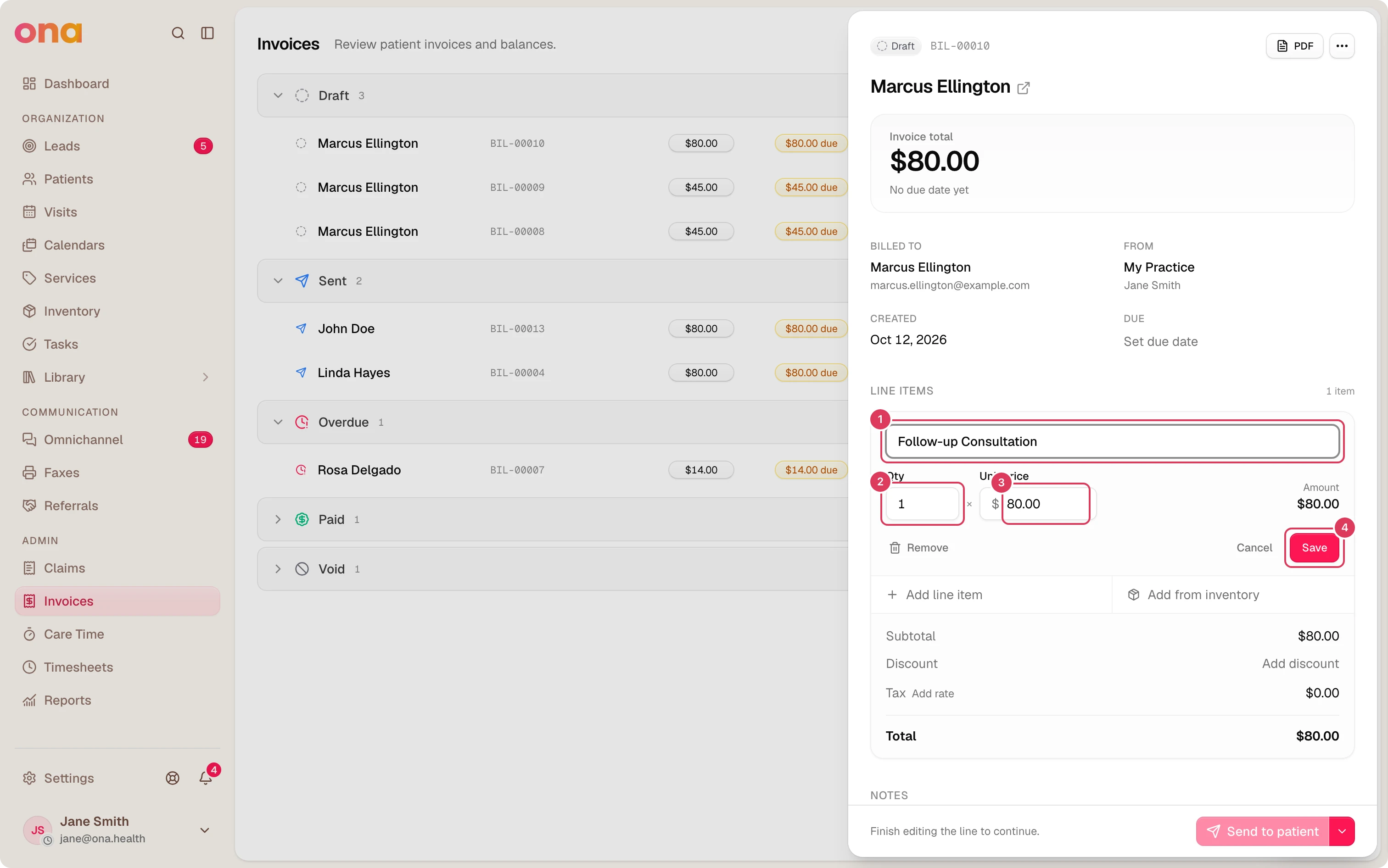Open the more options ellipsis menu
The width and height of the screenshot is (1388, 868).
click(1342, 46)
